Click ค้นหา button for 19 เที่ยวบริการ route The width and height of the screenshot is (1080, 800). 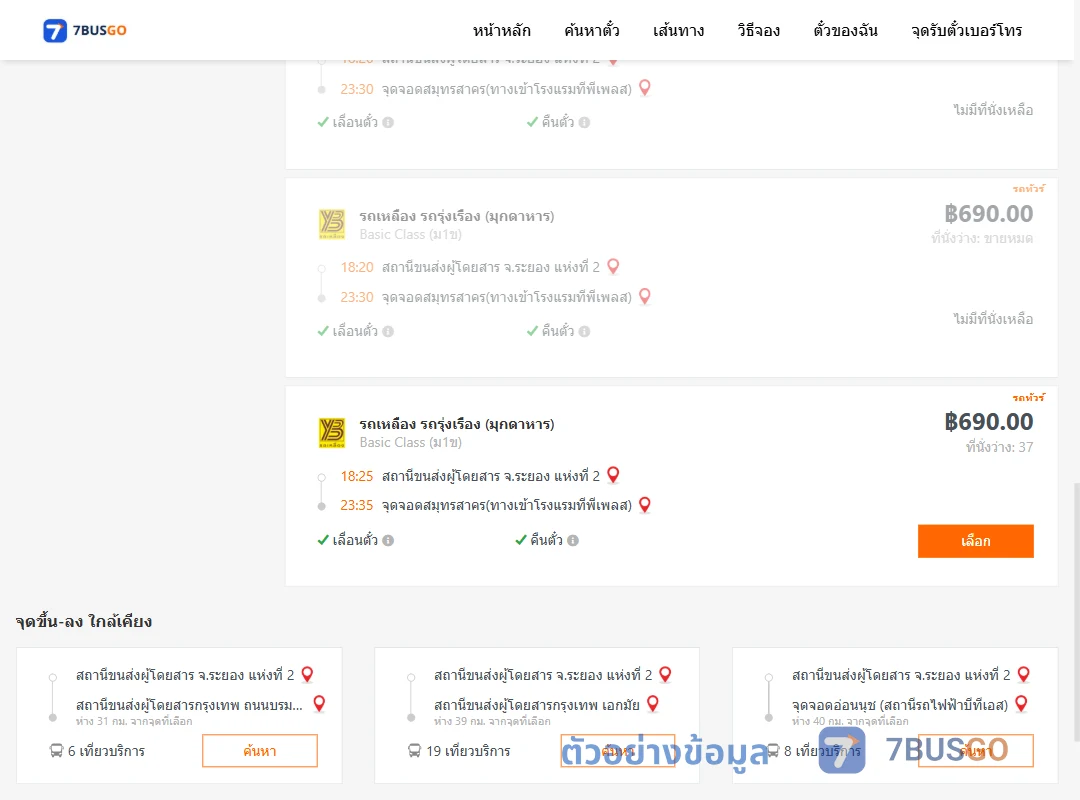click(x=618, y=750)
